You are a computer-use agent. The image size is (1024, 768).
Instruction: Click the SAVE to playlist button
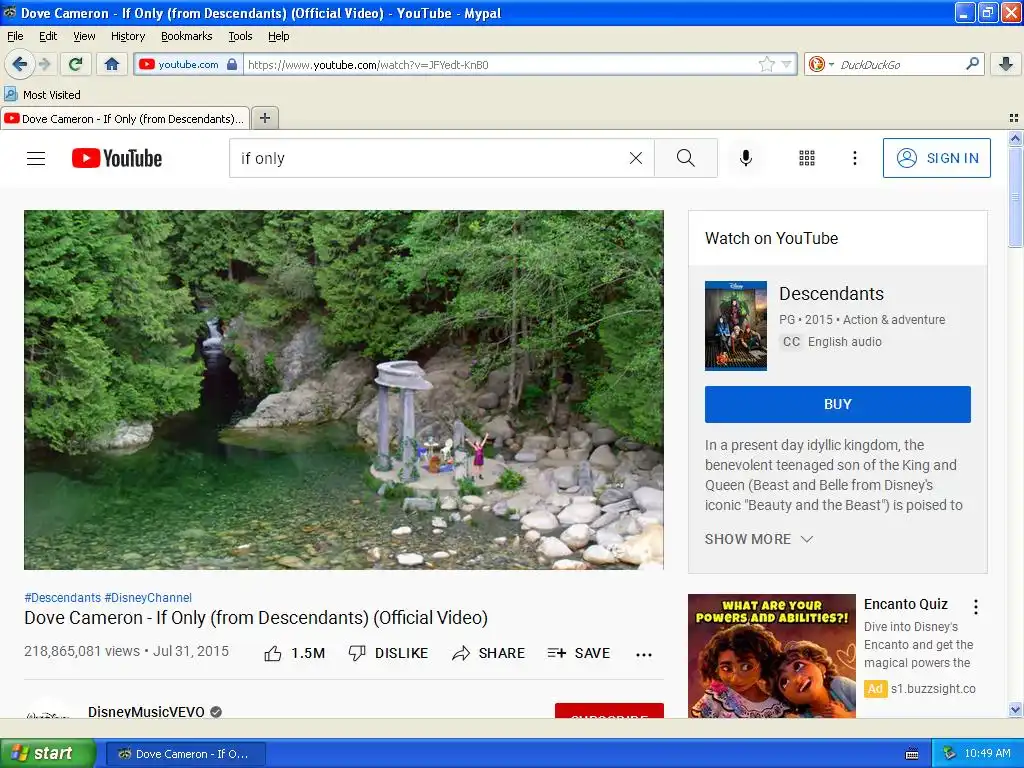[x=579, y=653]
